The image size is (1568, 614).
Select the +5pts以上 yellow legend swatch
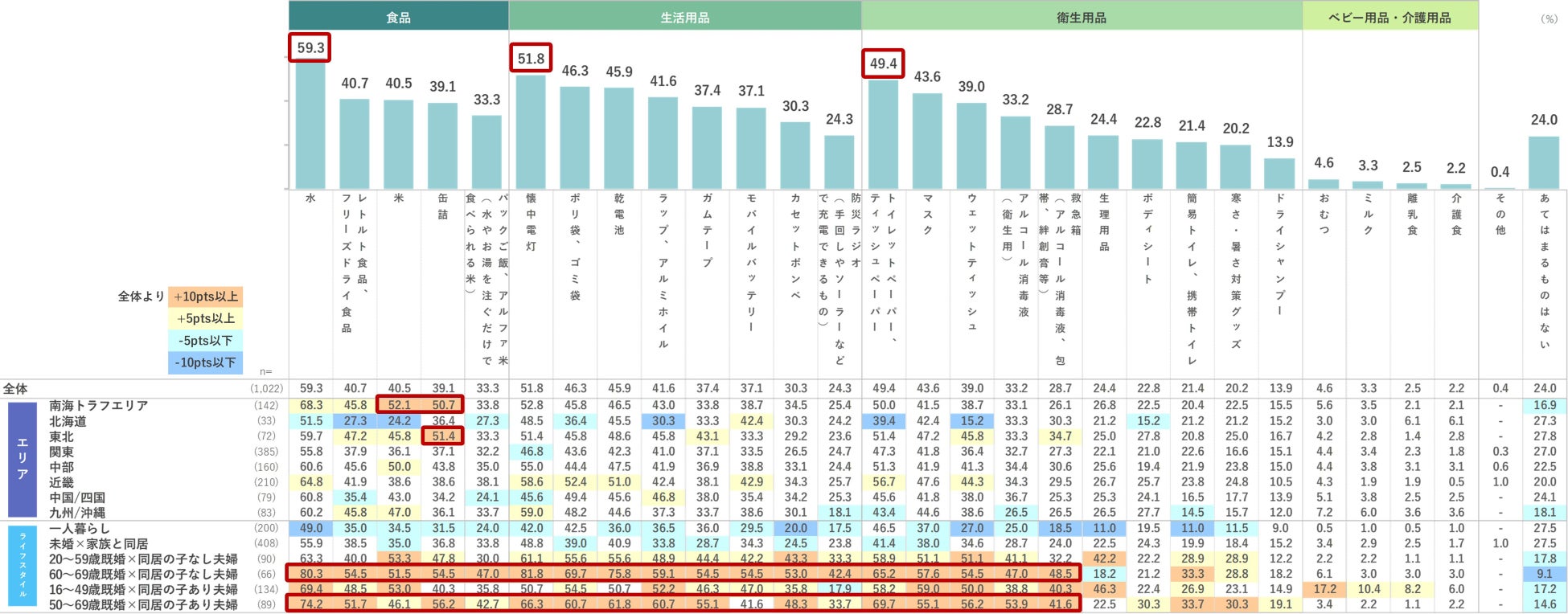[206, 318]
